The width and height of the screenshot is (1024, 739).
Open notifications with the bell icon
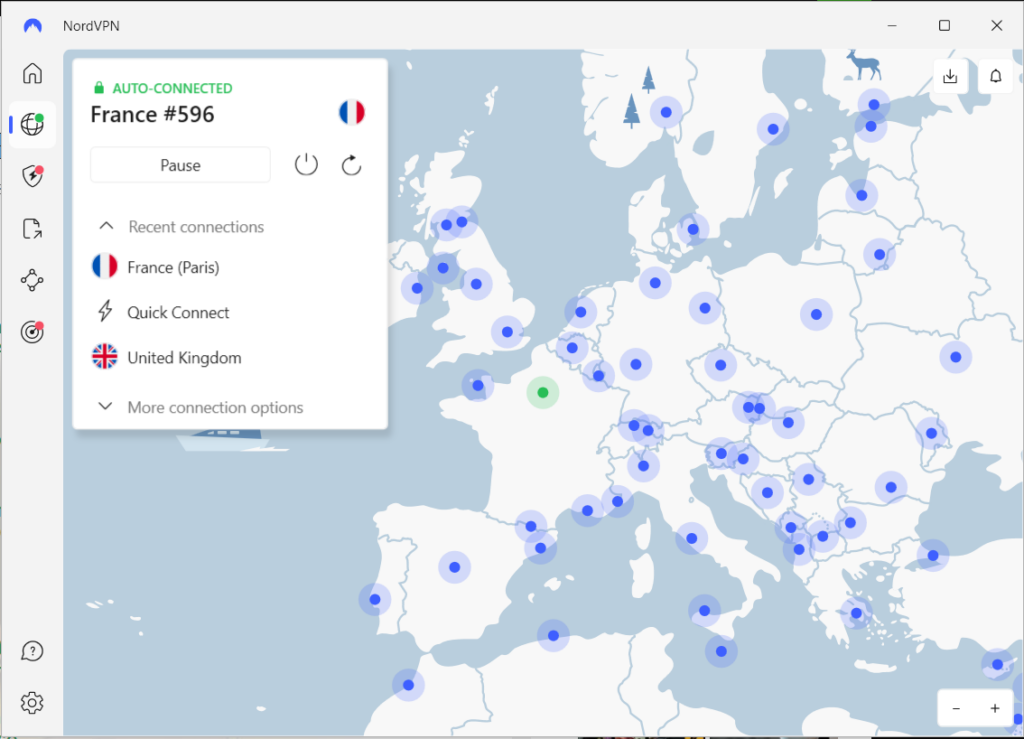pyautogui.click(x=995, y=76)
